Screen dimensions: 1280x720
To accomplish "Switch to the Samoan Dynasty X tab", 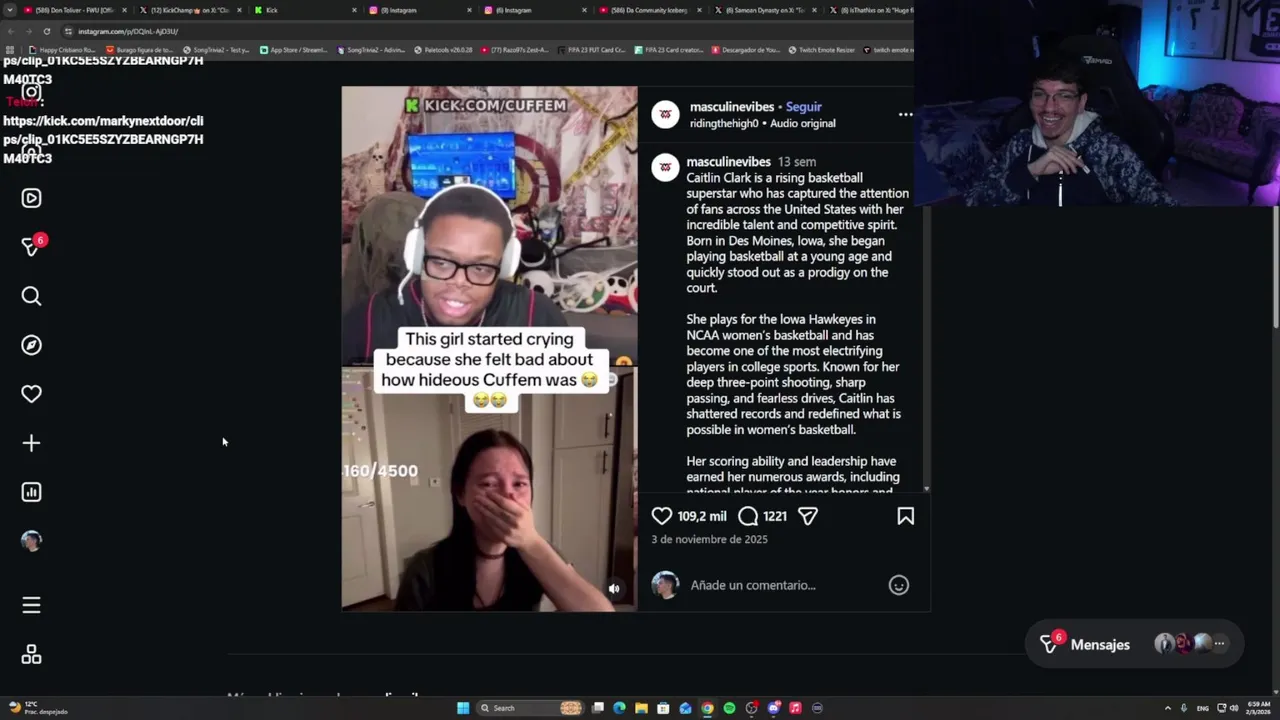I will tap(765, 10).
